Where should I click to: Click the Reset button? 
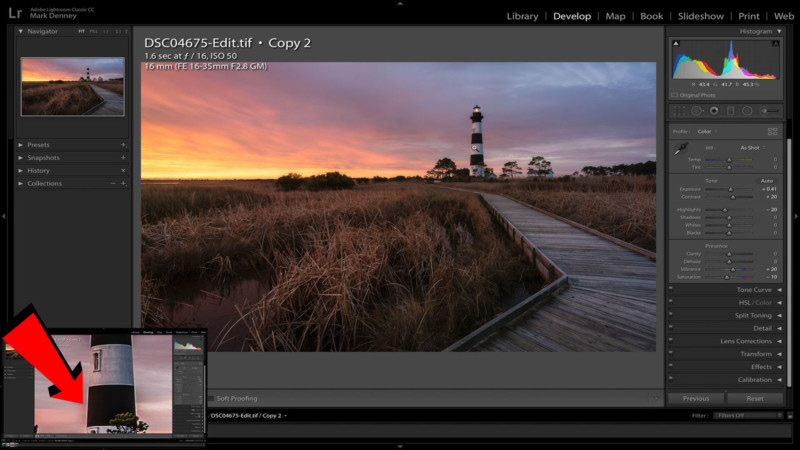click(x=754, y=398)
